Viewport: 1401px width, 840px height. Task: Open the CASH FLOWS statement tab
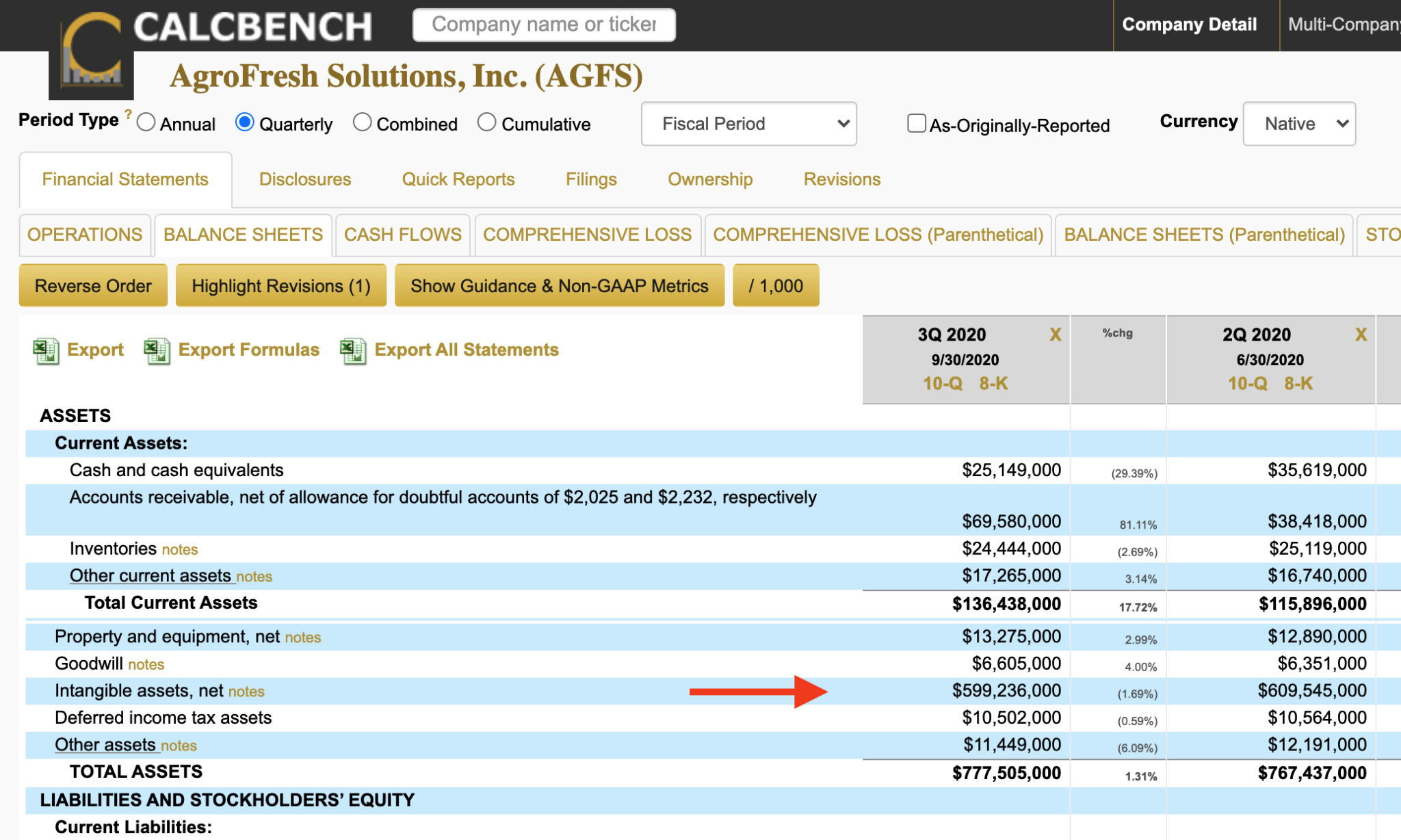402,235
